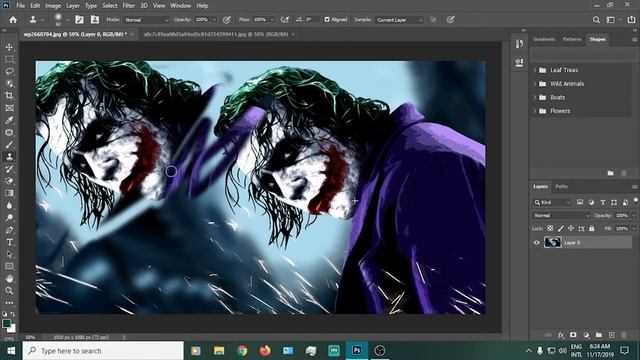640x360 pixels.
Task: Select the Dodge tool
Action: 9,218
